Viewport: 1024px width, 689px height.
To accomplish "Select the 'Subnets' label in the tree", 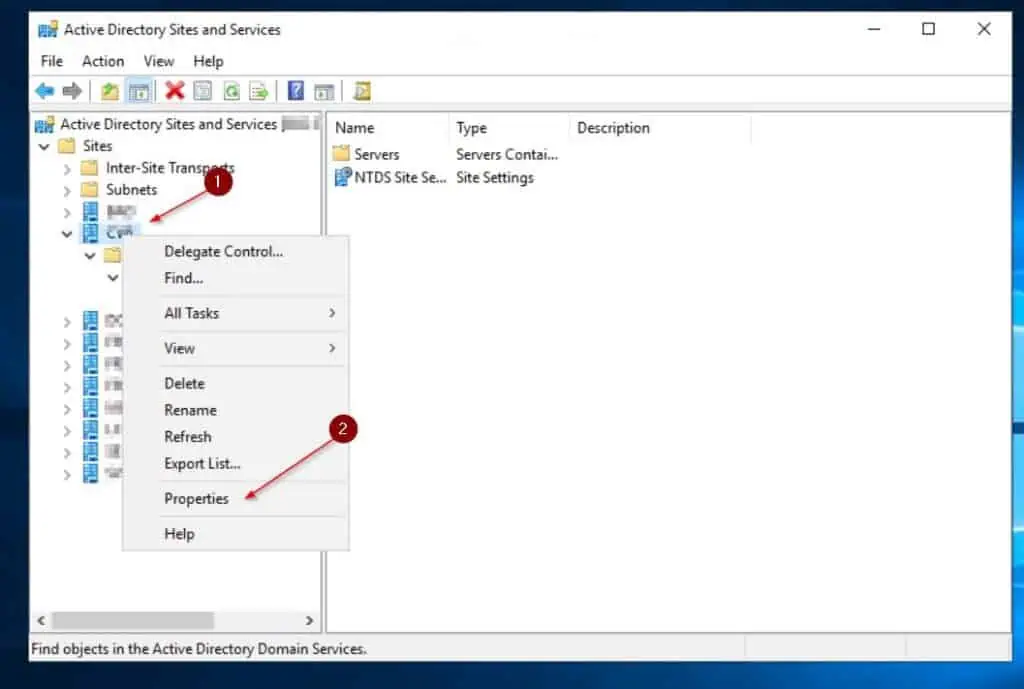I will point(131,190).
